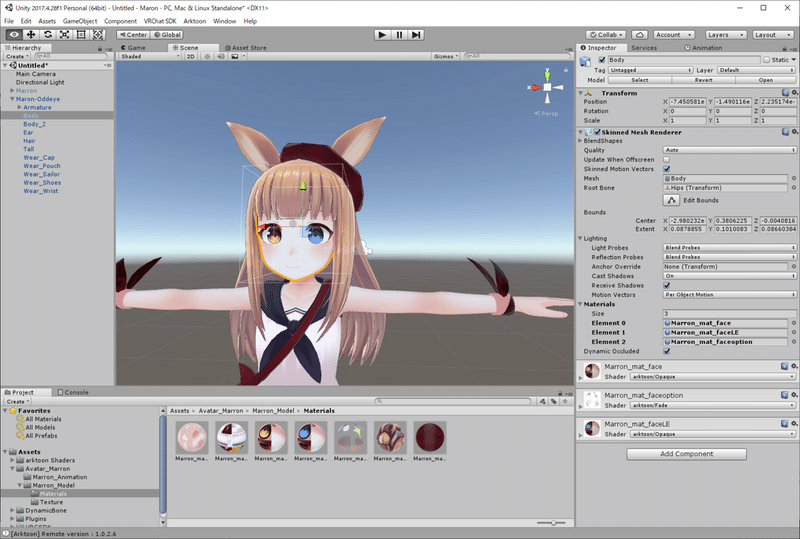Open the Layout dropdown
This screenshot has height=539, width=800.
point(772,35)
